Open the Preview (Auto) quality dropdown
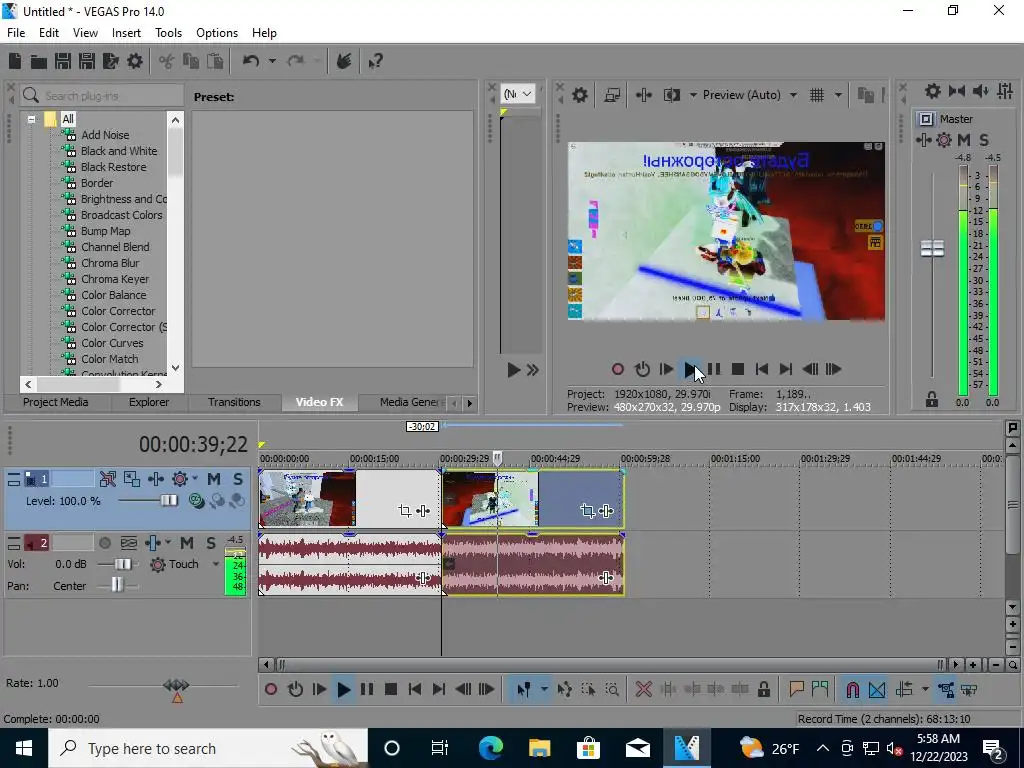Screen dimensions: 1024x768 click(x=793, y=95)
